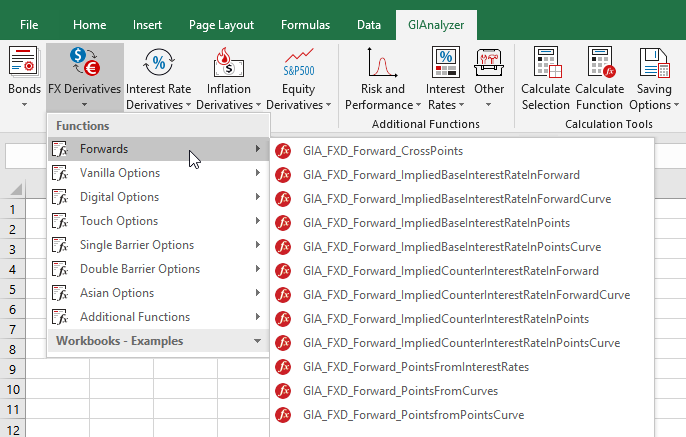Click the fx icon beside Touch Options
The width and height of the screenshot is (686, 437).
(x=60, y=221)
